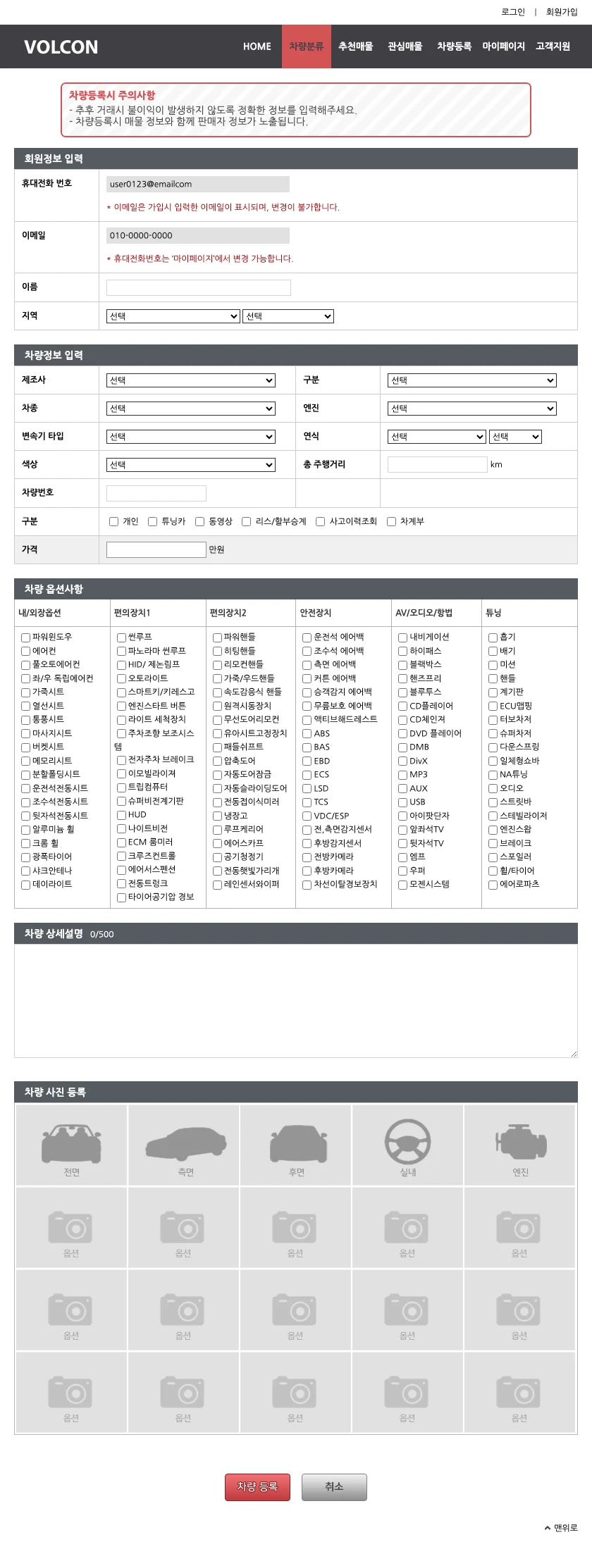Enable the 하이패스 option
The width and height of the screenshot is (592, 1568).
point(402,652)
